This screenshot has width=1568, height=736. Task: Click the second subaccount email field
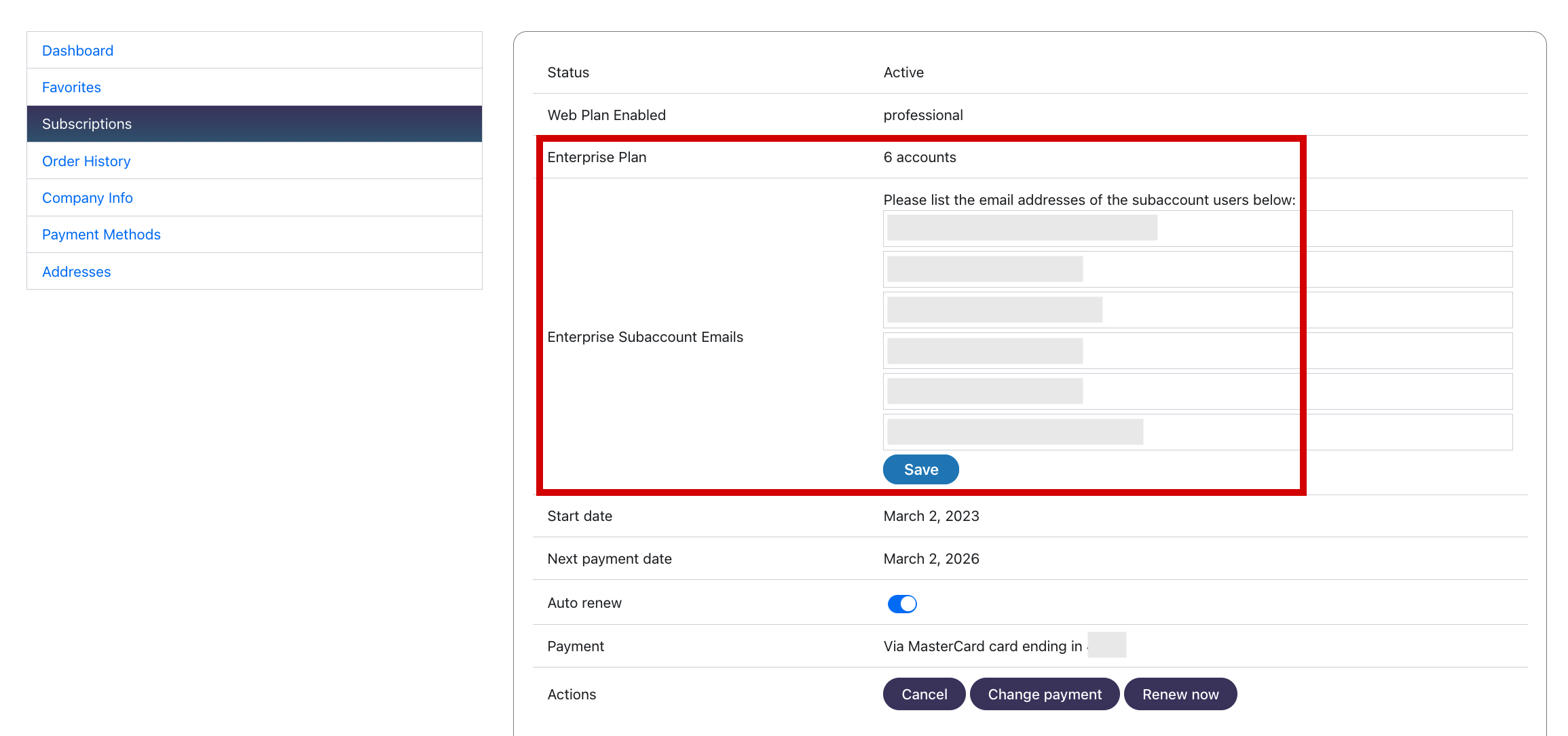click(1197, 269)
